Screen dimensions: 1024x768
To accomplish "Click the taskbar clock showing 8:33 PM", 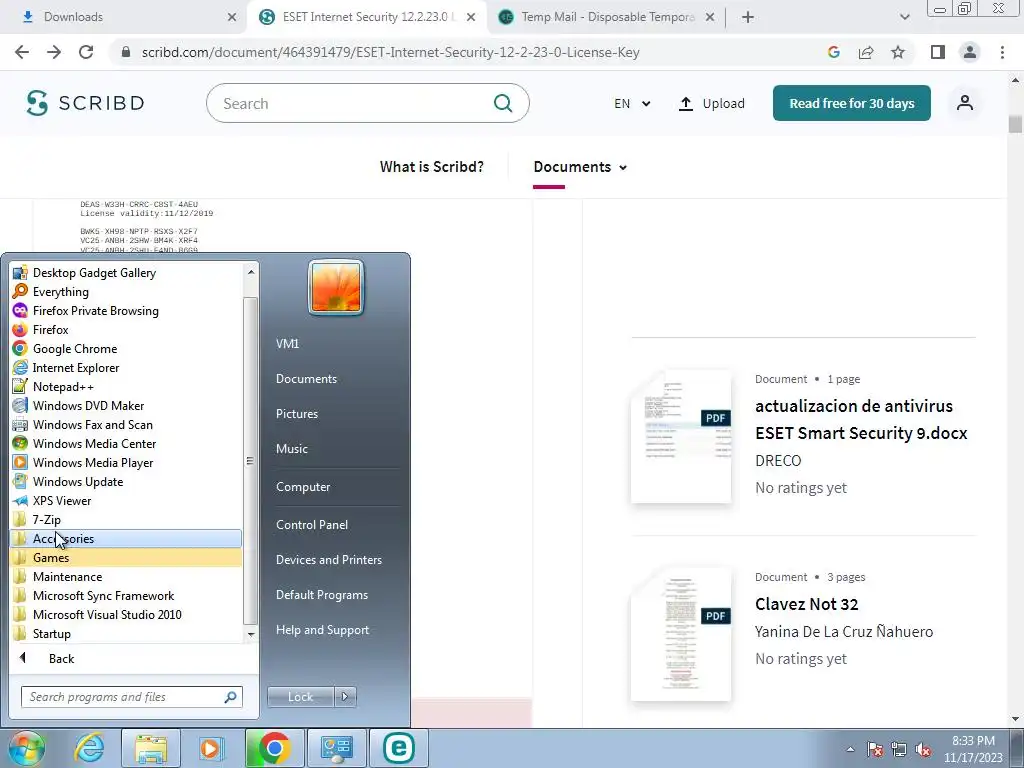I will 973,749.
